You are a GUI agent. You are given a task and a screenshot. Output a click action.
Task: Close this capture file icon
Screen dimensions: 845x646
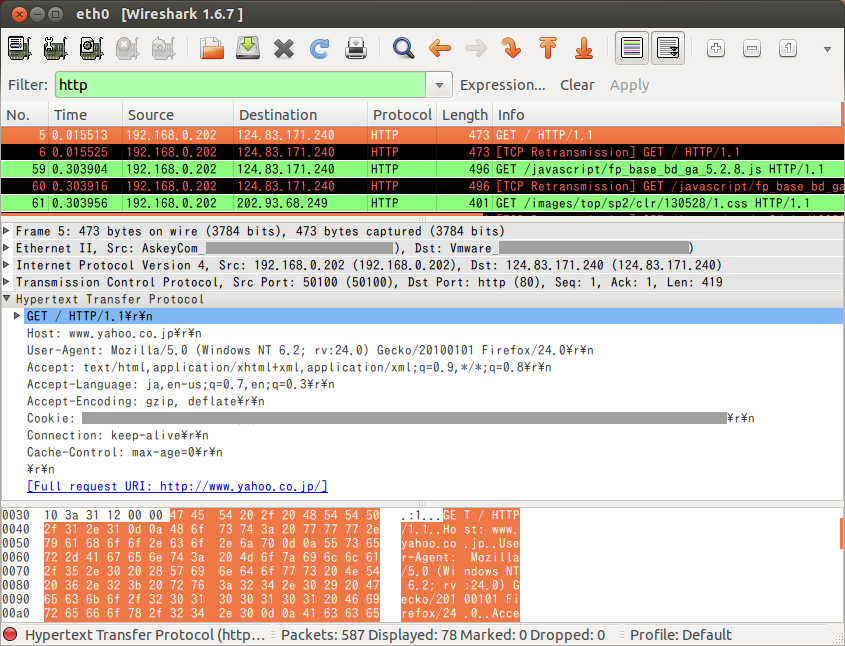tap(283, 48)
